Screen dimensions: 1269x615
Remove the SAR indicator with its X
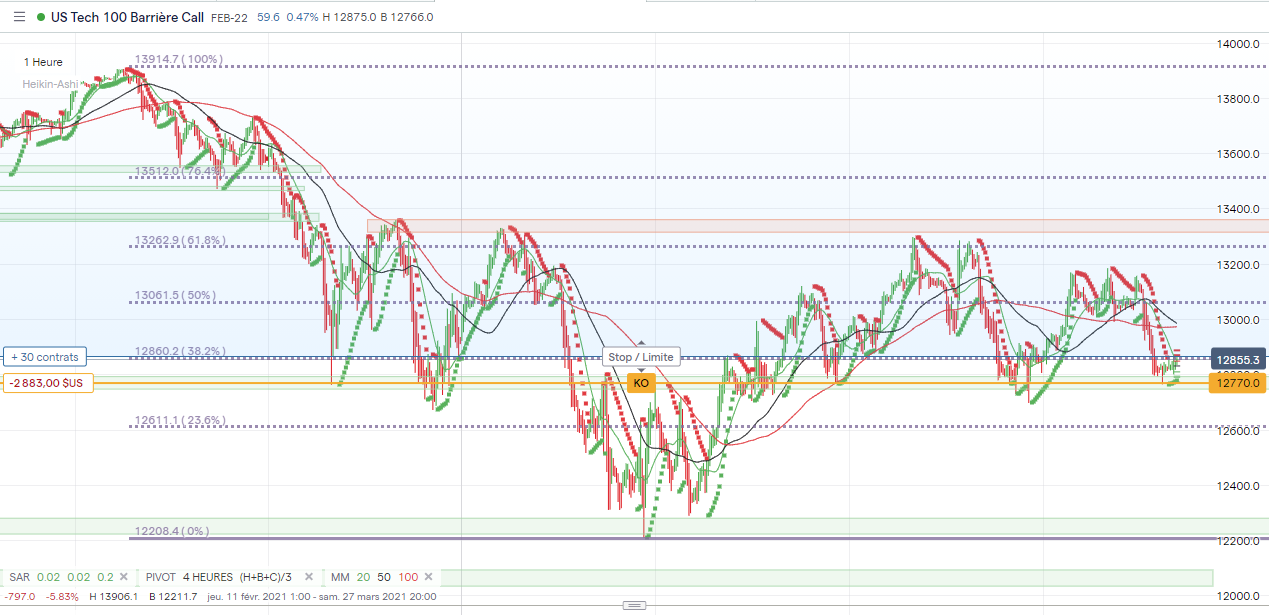pyautogui.click(x=123, y=577)
